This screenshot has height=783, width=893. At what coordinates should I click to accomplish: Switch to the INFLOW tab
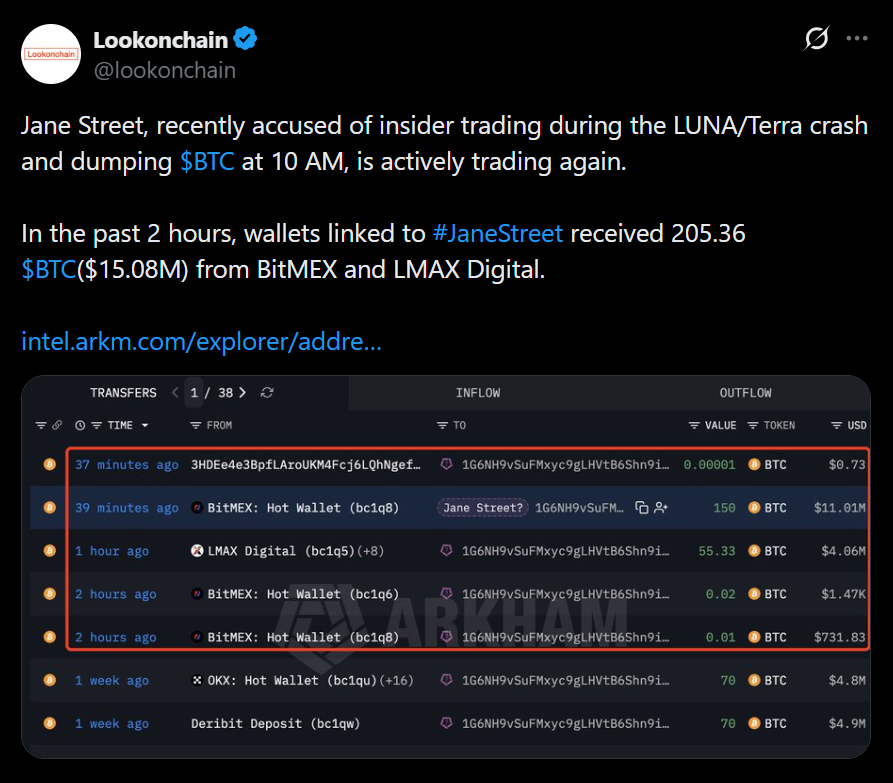478,393
